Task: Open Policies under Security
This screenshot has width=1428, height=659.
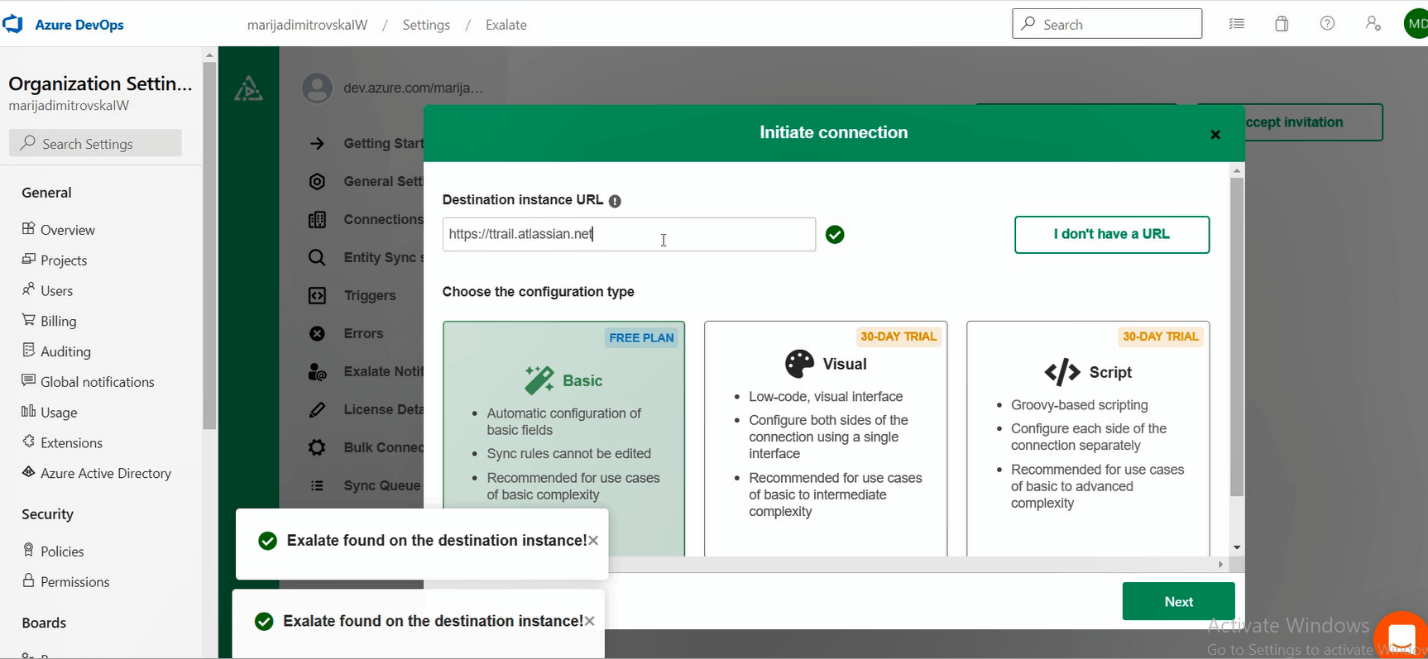Action: pyautogui.click(x=62, y=551)
